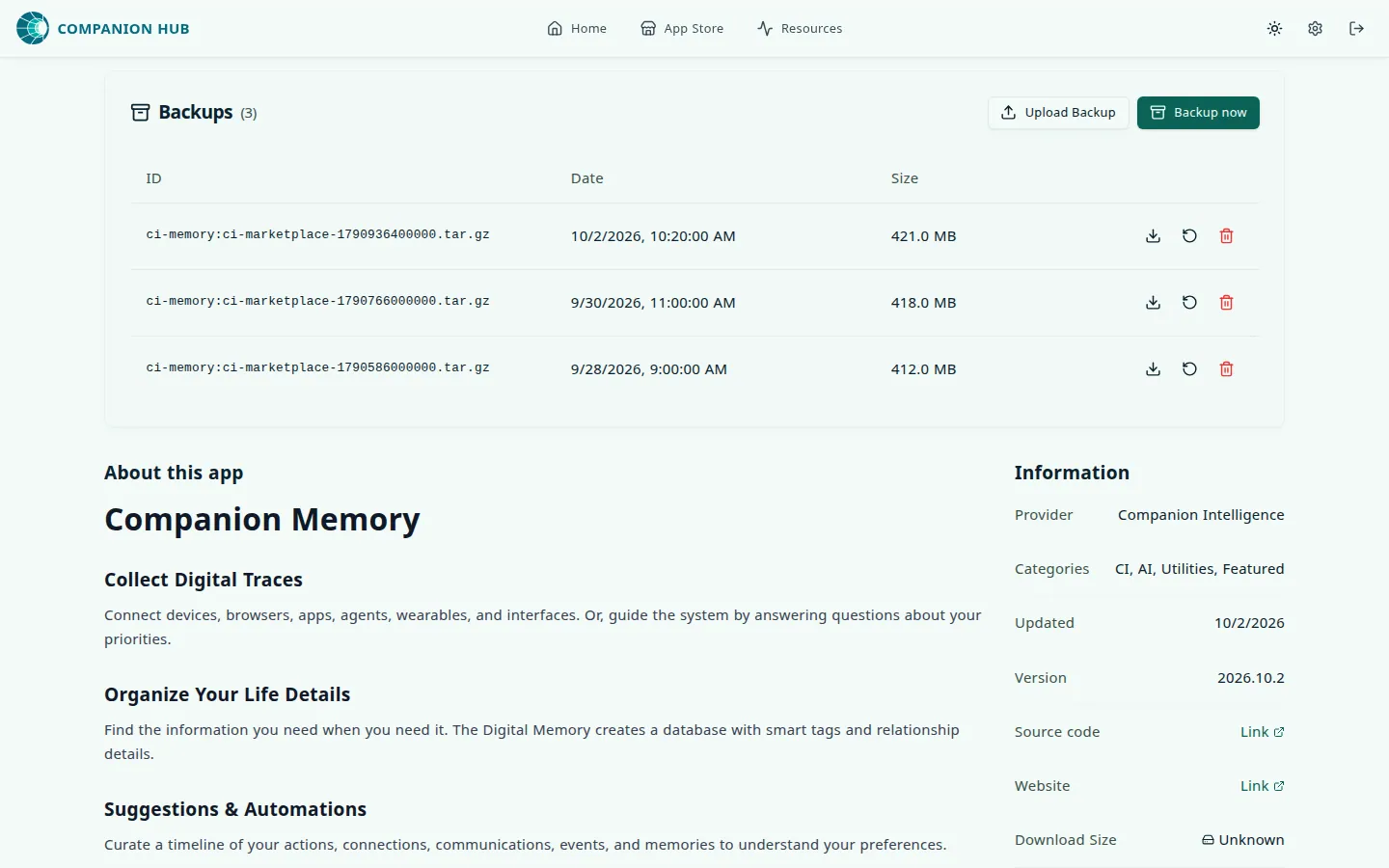Open the Source code link
This screenshot has width=1389, height=868.
click(1262, 732)
